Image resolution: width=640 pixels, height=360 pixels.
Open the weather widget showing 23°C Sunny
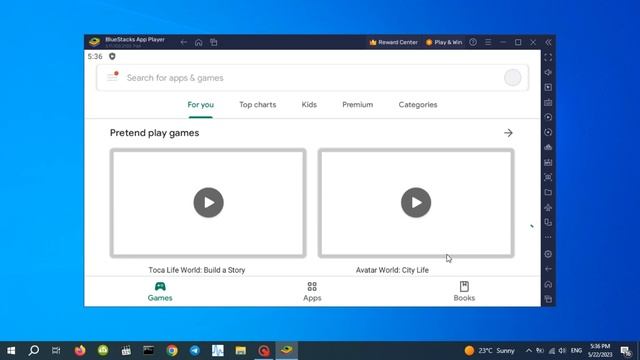point(489,351)
